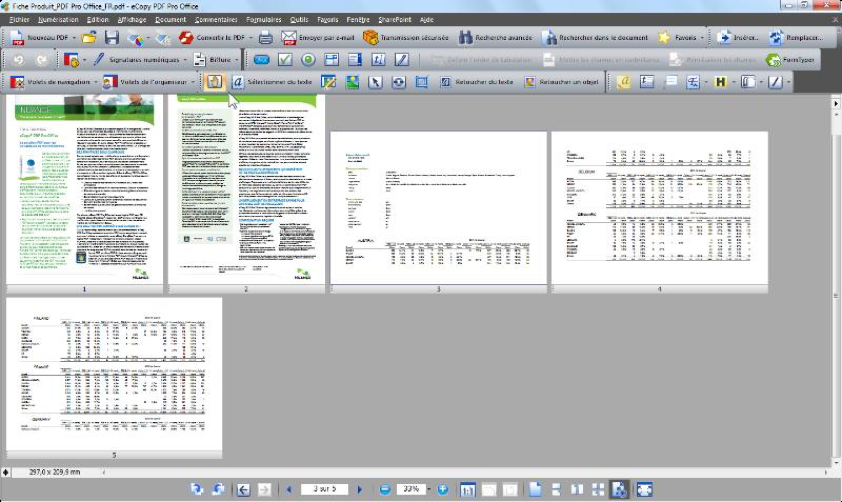
Task: Redo the last undone action
Action: tap(41, 60)
